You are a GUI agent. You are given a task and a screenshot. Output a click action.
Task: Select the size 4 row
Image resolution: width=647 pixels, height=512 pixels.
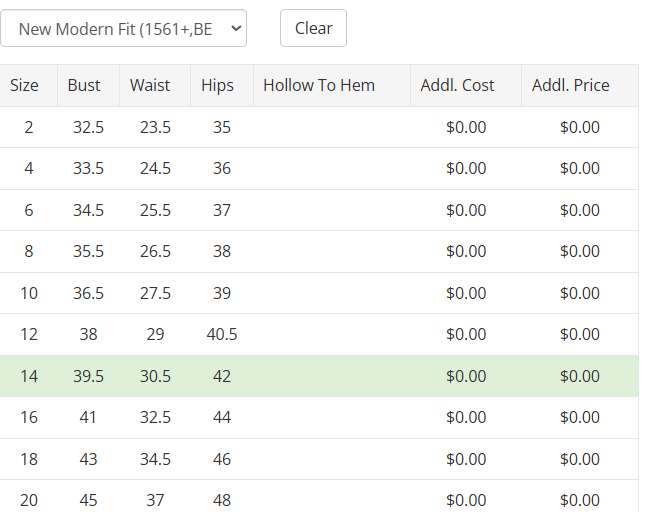pos(29,169)
